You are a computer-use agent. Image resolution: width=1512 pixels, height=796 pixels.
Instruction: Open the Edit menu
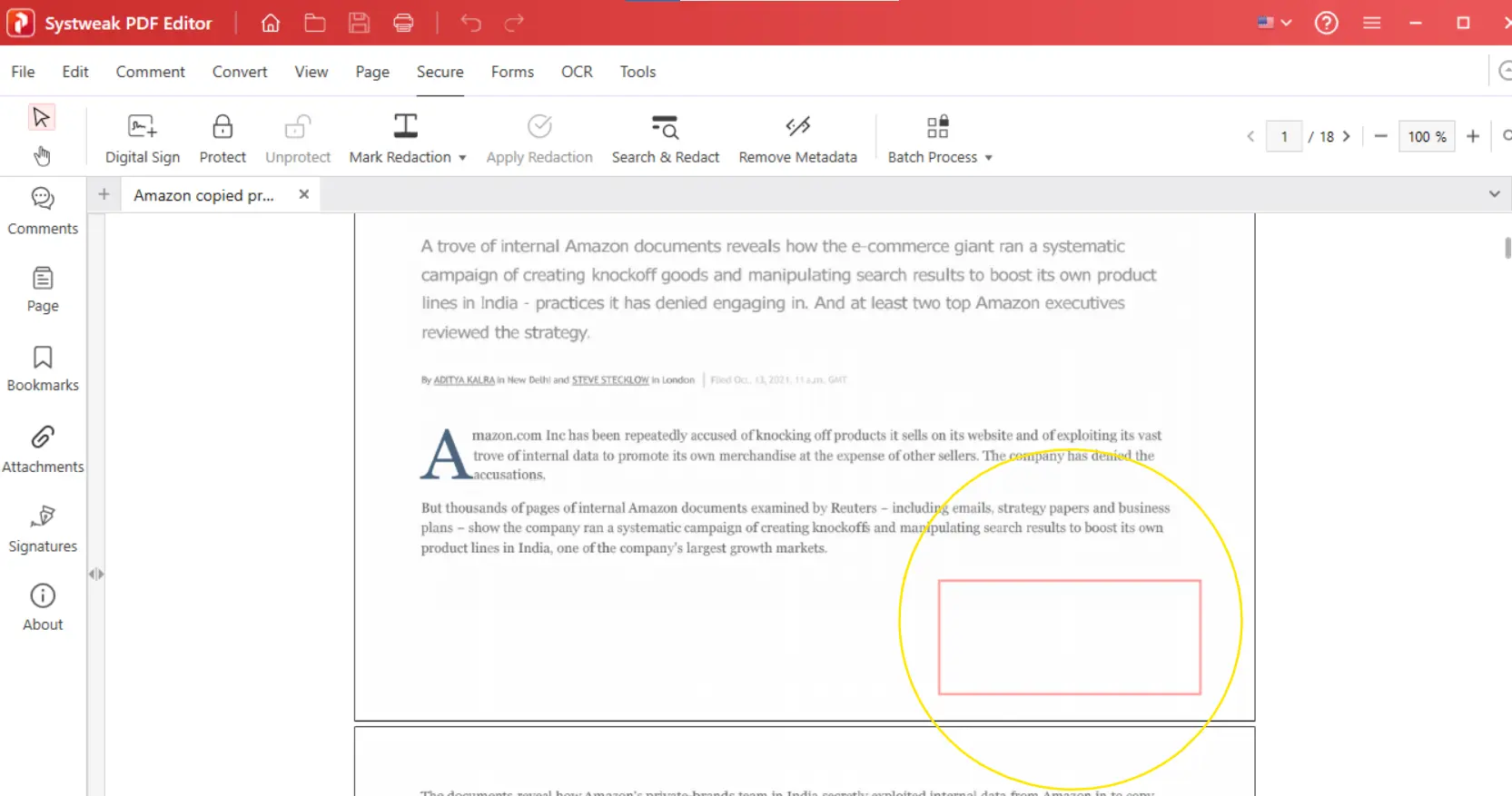point(75,72)
